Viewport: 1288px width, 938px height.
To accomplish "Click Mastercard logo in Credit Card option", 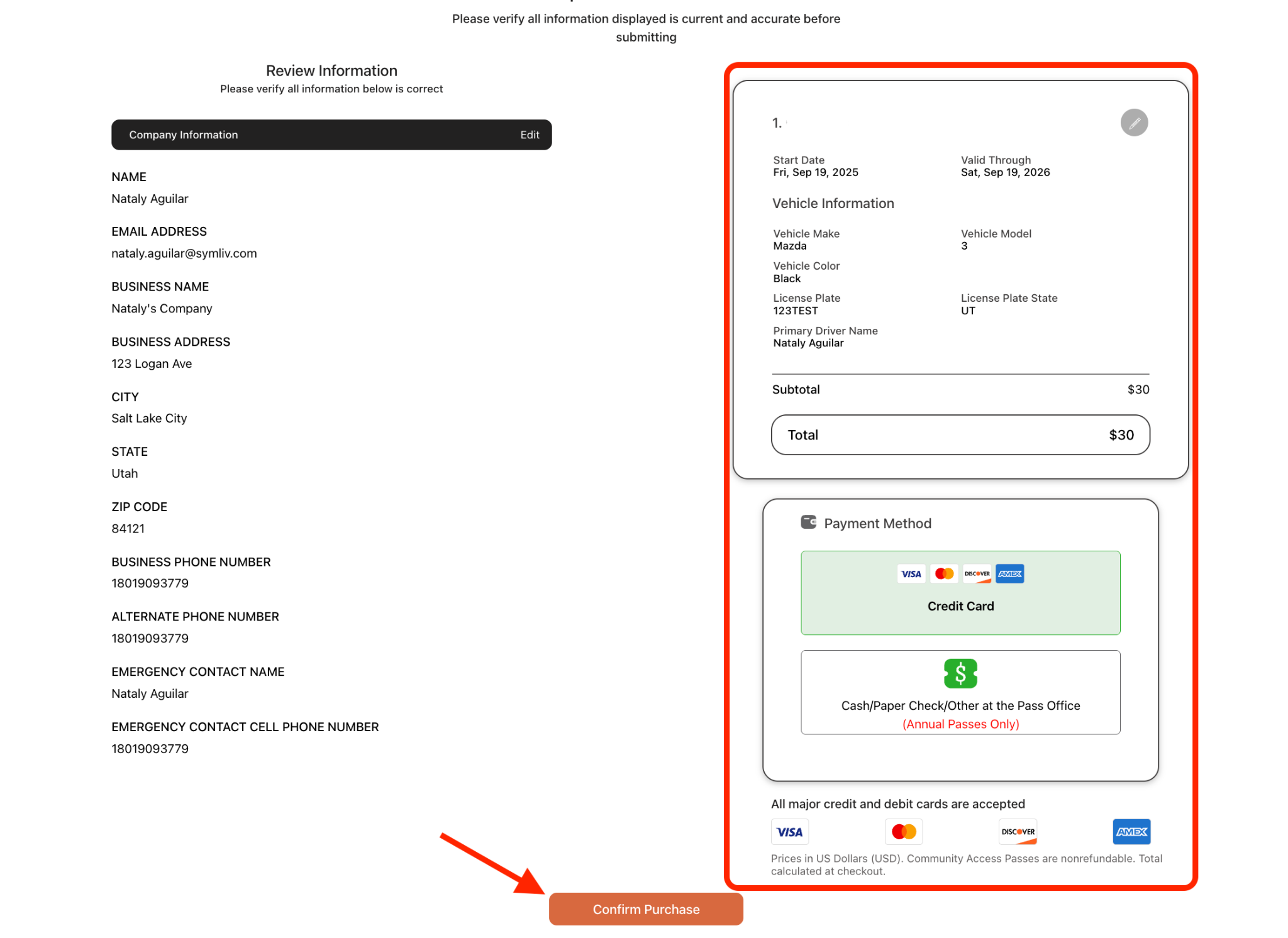I will [x=943, y=573].
